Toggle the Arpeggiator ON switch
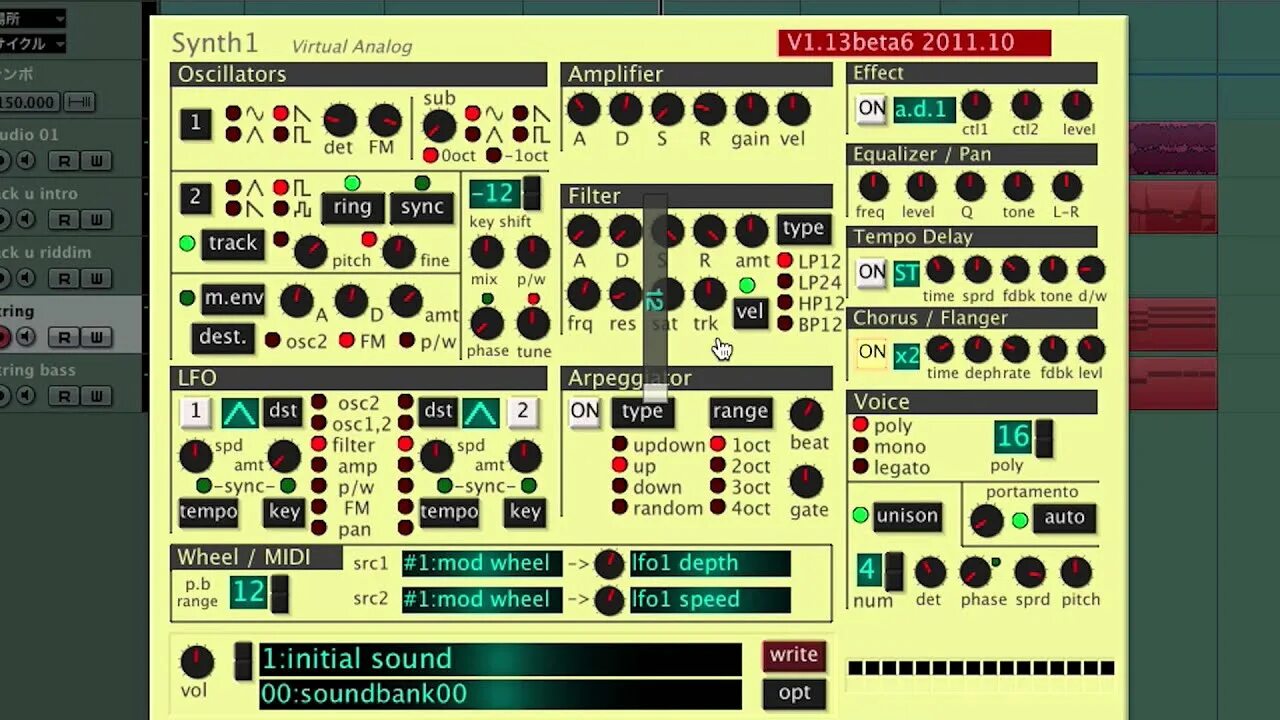Viewport: 1280px width, 720px height. pyautogui.click(x=584, y=411)
